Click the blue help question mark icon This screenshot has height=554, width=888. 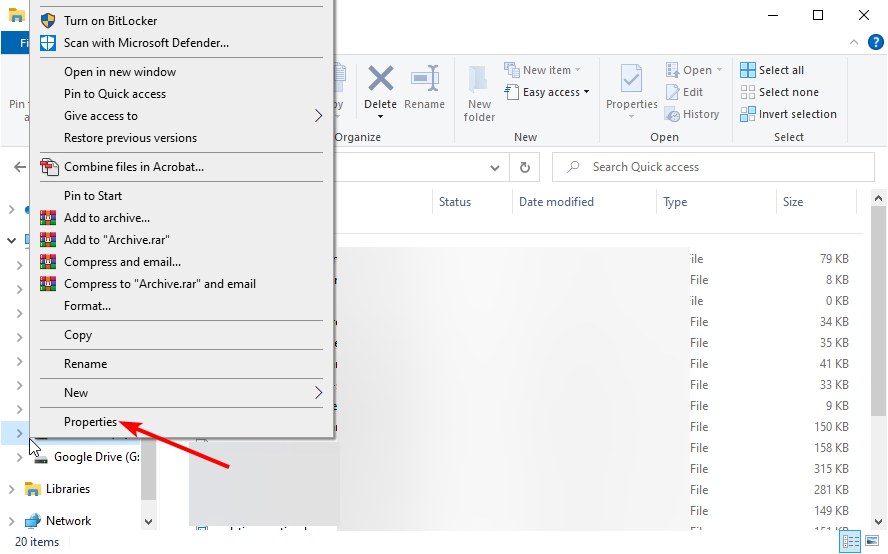(x=876, y=42)
